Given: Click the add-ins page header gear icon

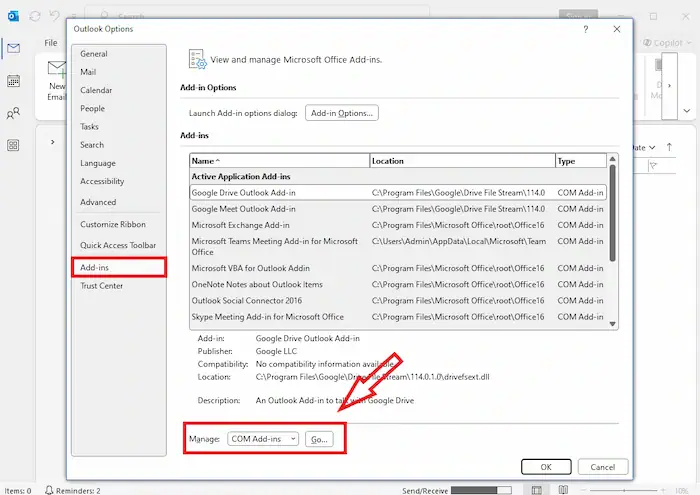Looking at the screenshot, I should (197, 59).
